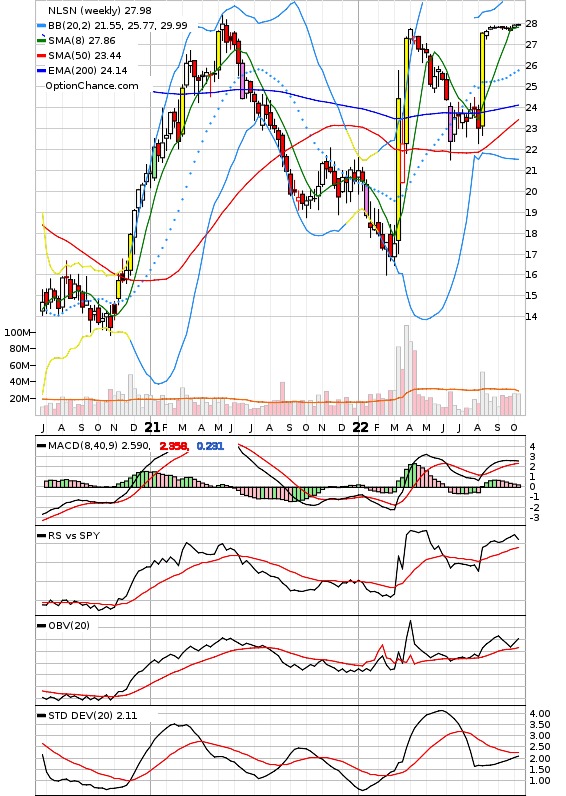The height and width of the screenshot is (796, 566).
Task: Click the 3.00 label on STD DEV axis
Action: pos(540,736)
